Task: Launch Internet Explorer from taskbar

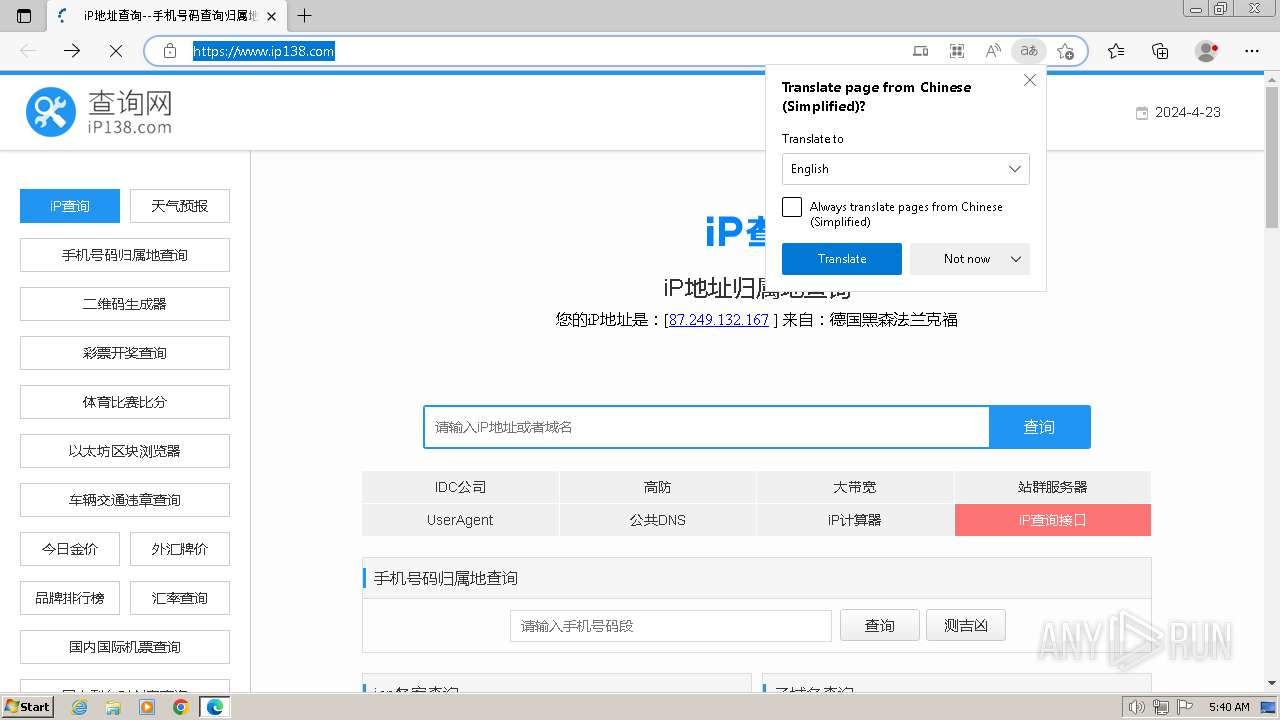Action: (x=79, y=707)
